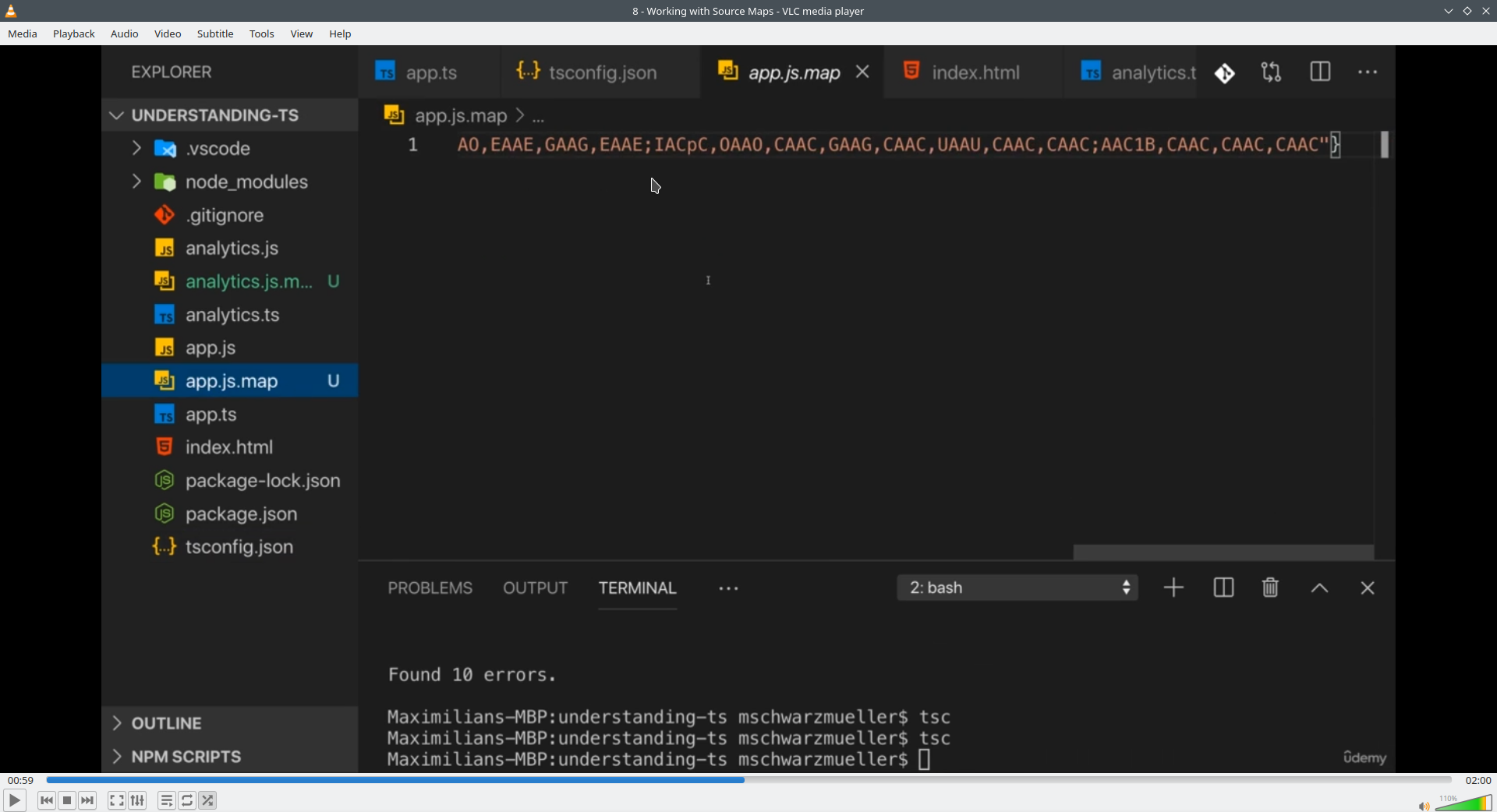
Task: Switch to the analytics.ts editor tab
Action: [x=1131, y=72]
